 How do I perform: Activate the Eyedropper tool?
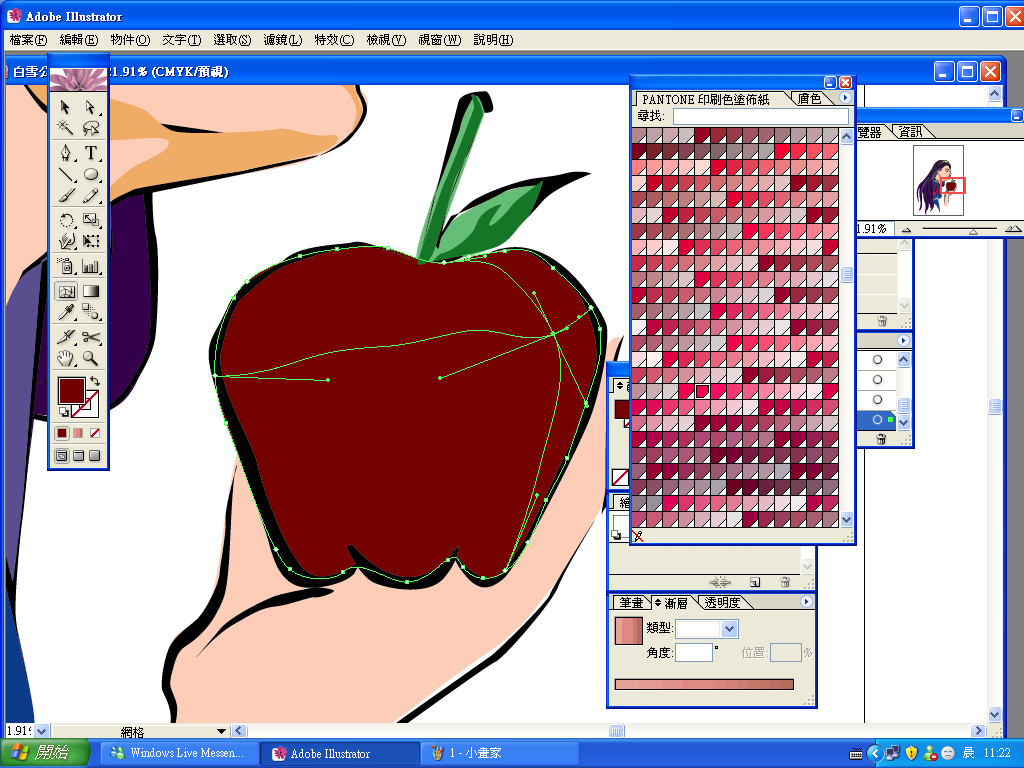[x=65, y=312]
